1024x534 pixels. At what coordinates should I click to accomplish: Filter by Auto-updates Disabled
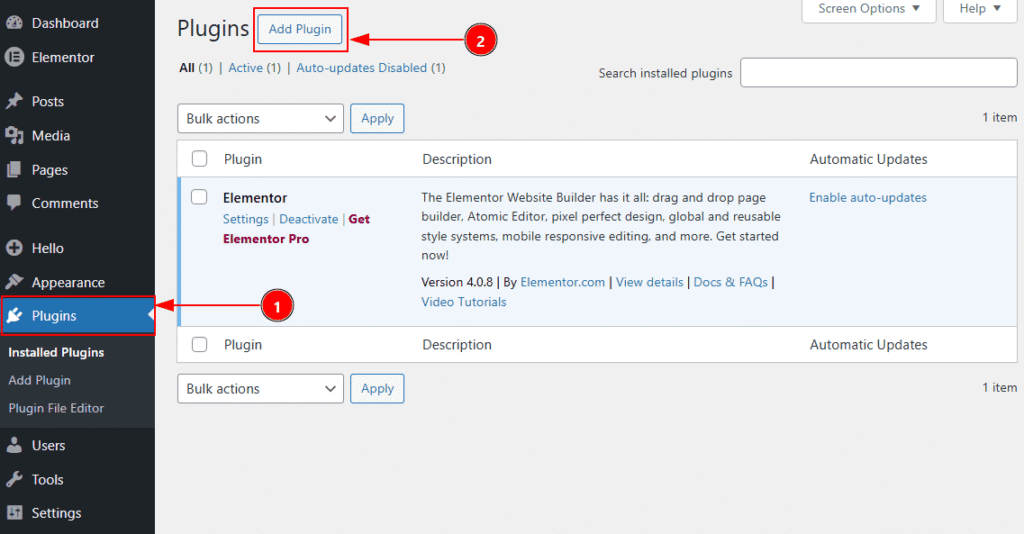362,68
